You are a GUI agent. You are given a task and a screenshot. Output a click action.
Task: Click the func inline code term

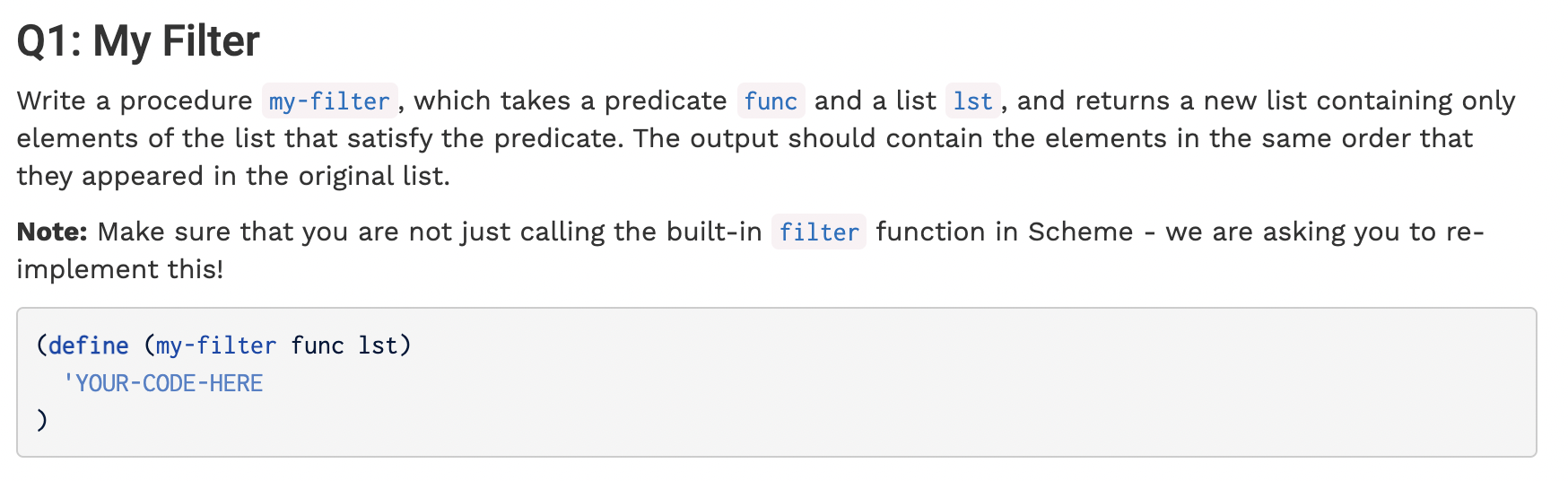771,101
